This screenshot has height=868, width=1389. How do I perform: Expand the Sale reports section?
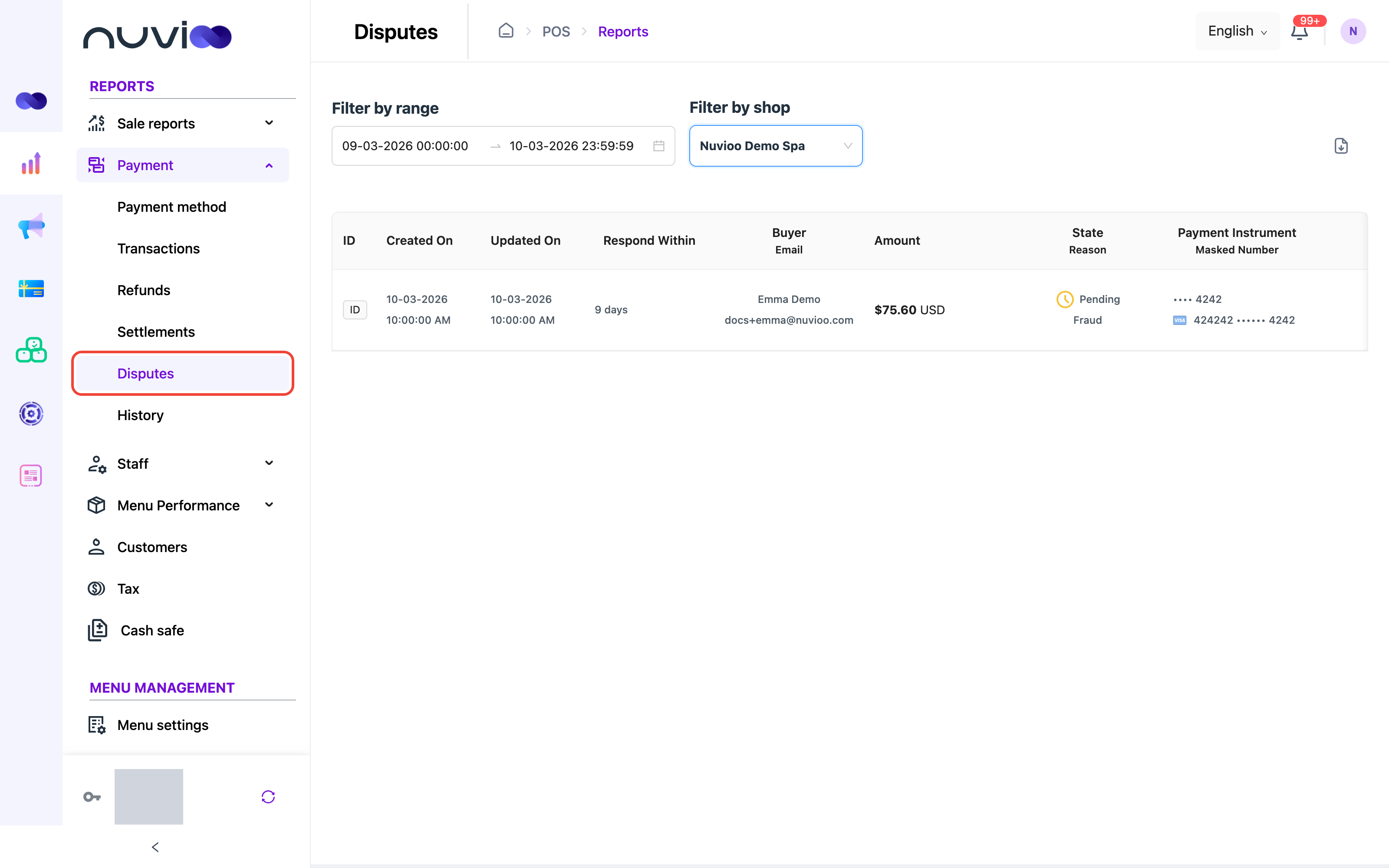(182, 123)
